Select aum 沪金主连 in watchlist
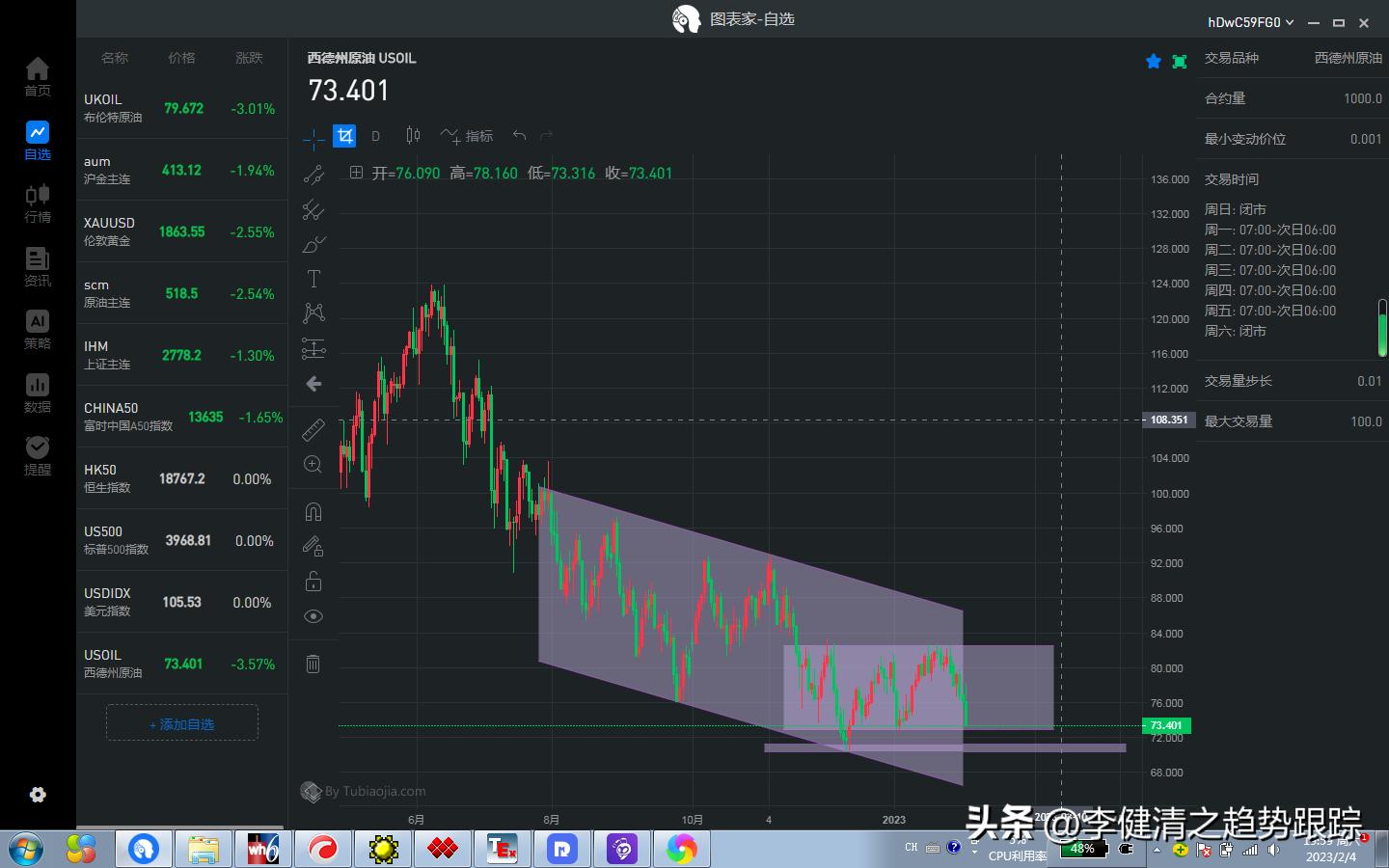1389x868 pixels. [x=182, y=170]
